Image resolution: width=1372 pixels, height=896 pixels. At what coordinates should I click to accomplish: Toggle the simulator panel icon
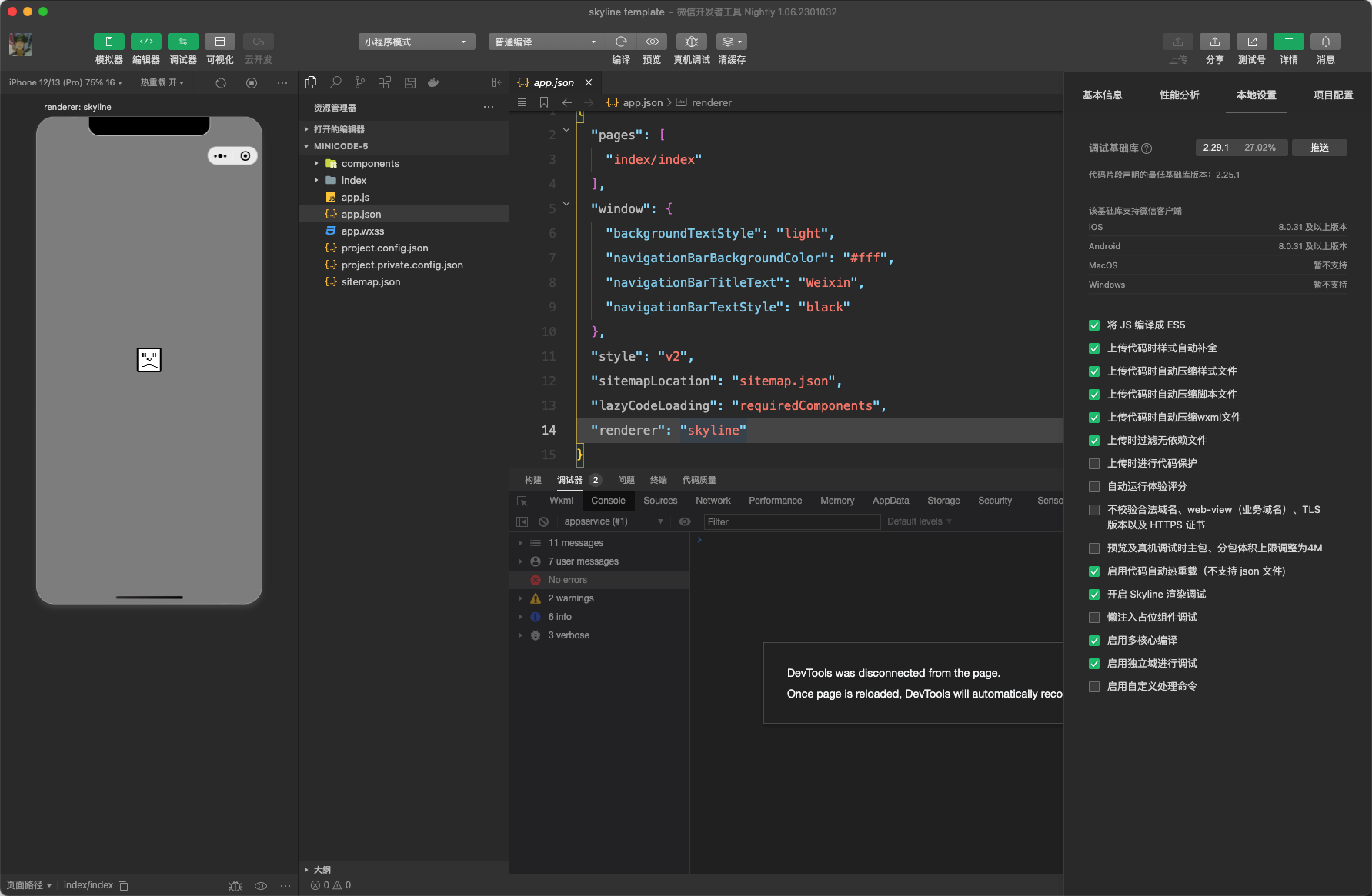[108, 42]
